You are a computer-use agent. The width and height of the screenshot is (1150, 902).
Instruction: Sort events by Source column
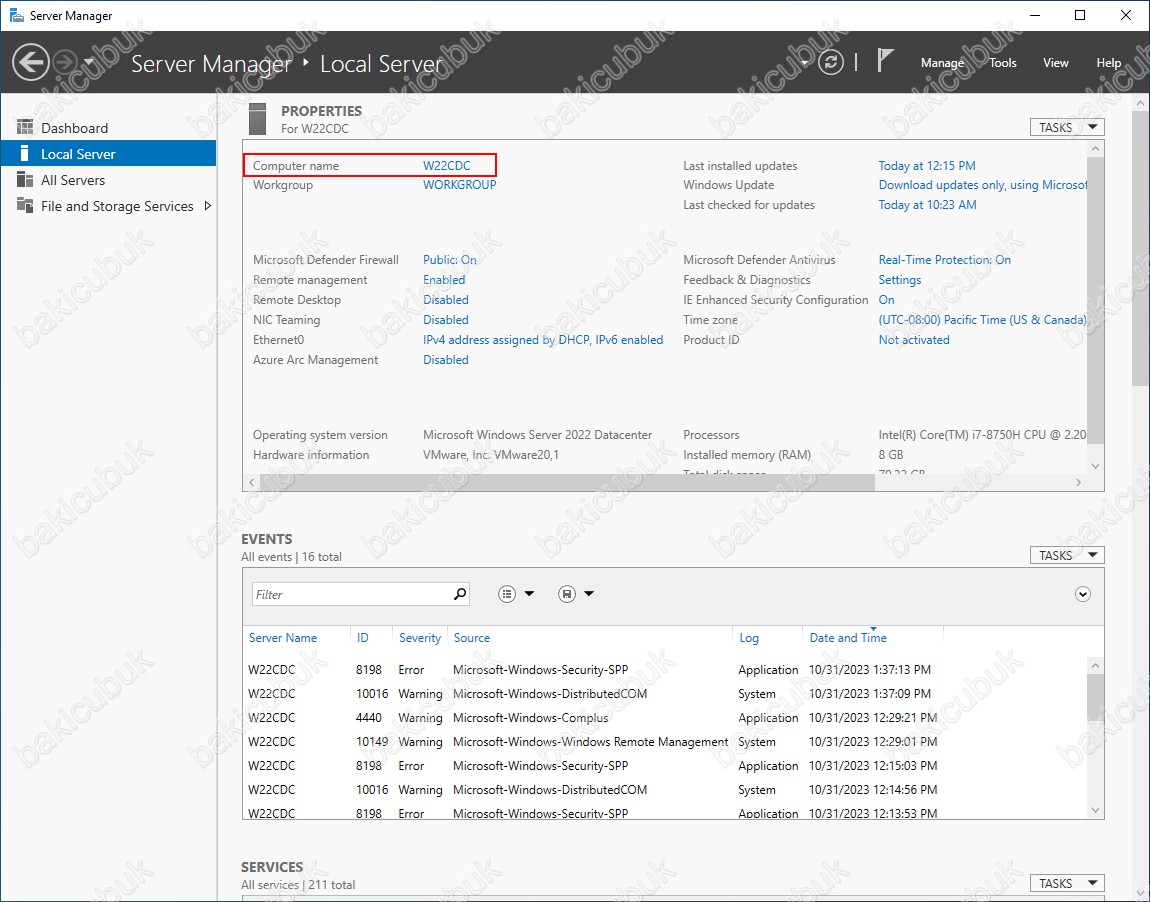click(x=472, y=638)
